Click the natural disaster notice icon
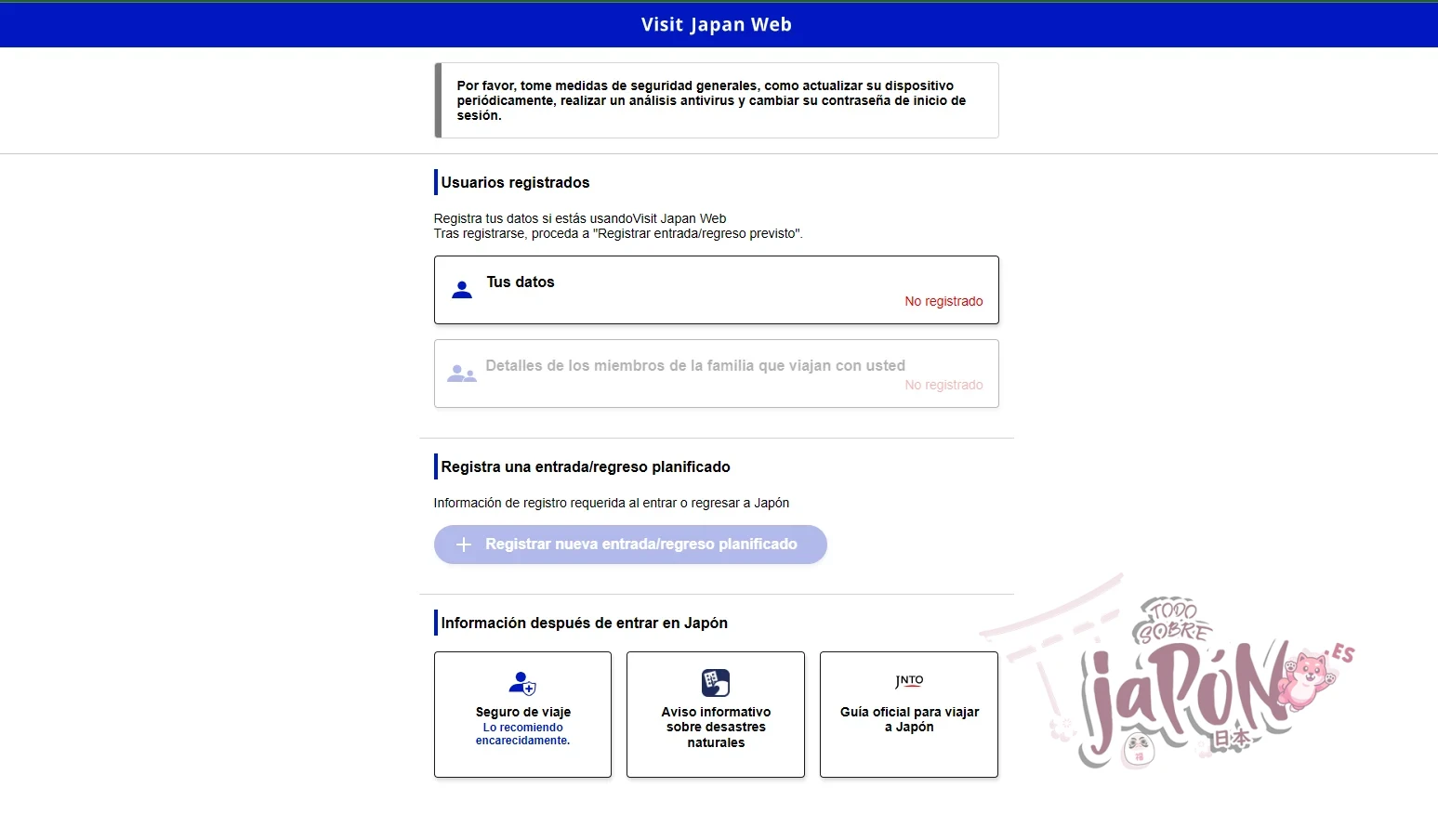The width and height of the screenshot is (1438, 840). (x=716, y=683)
